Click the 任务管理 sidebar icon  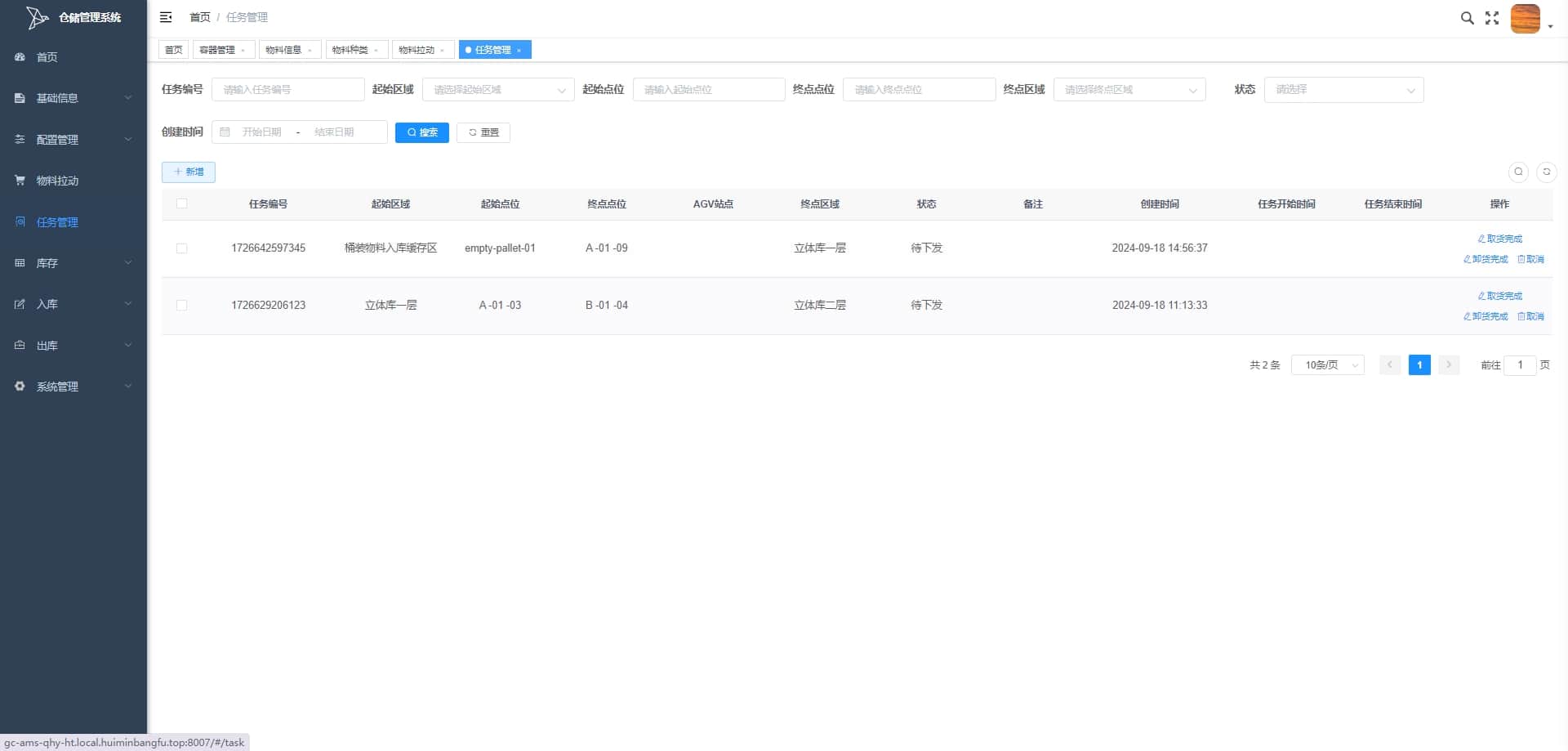pos(20,221)
